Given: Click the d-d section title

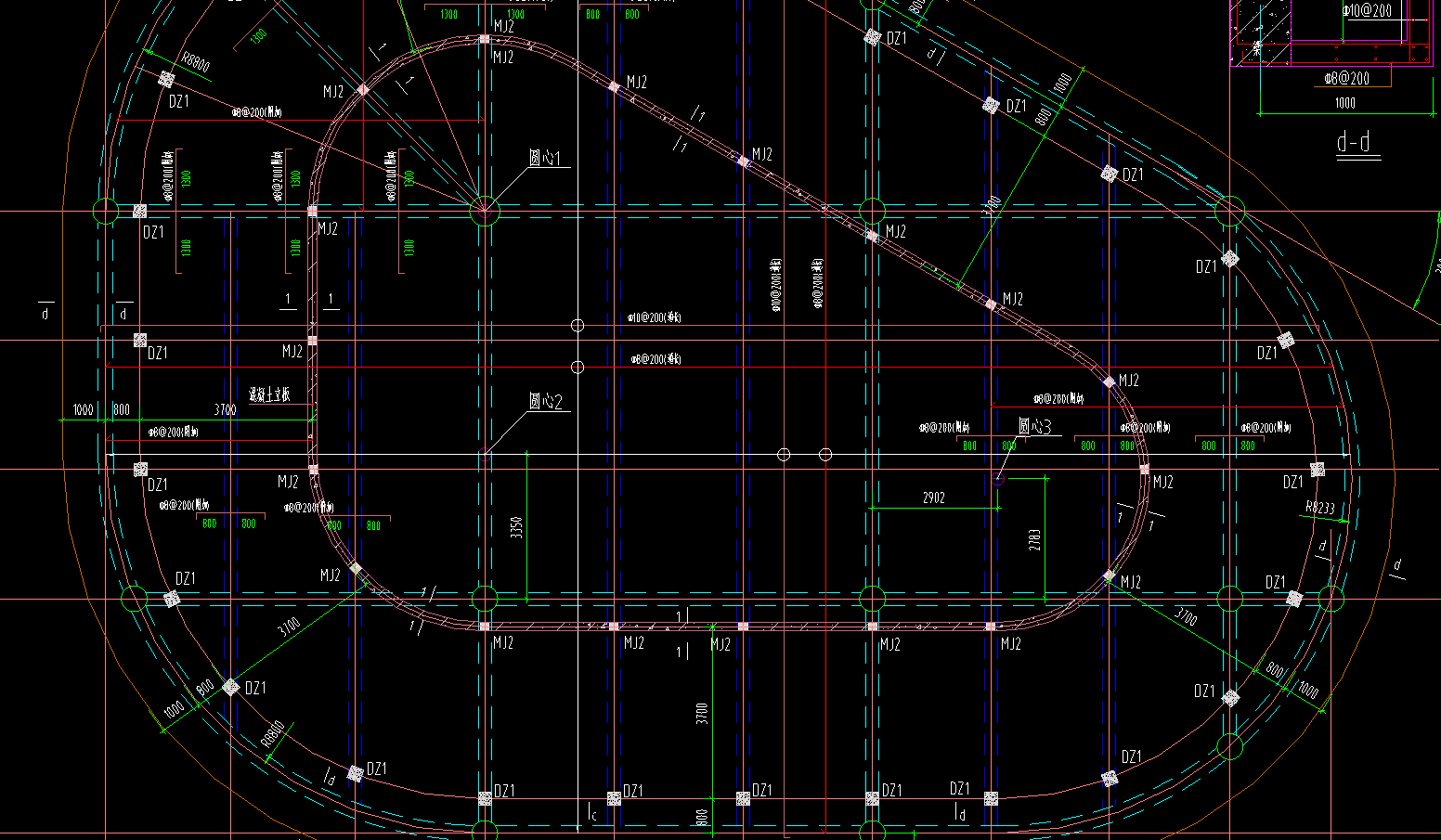Looking at the screenshot, I should click(x=1353, y=142).
